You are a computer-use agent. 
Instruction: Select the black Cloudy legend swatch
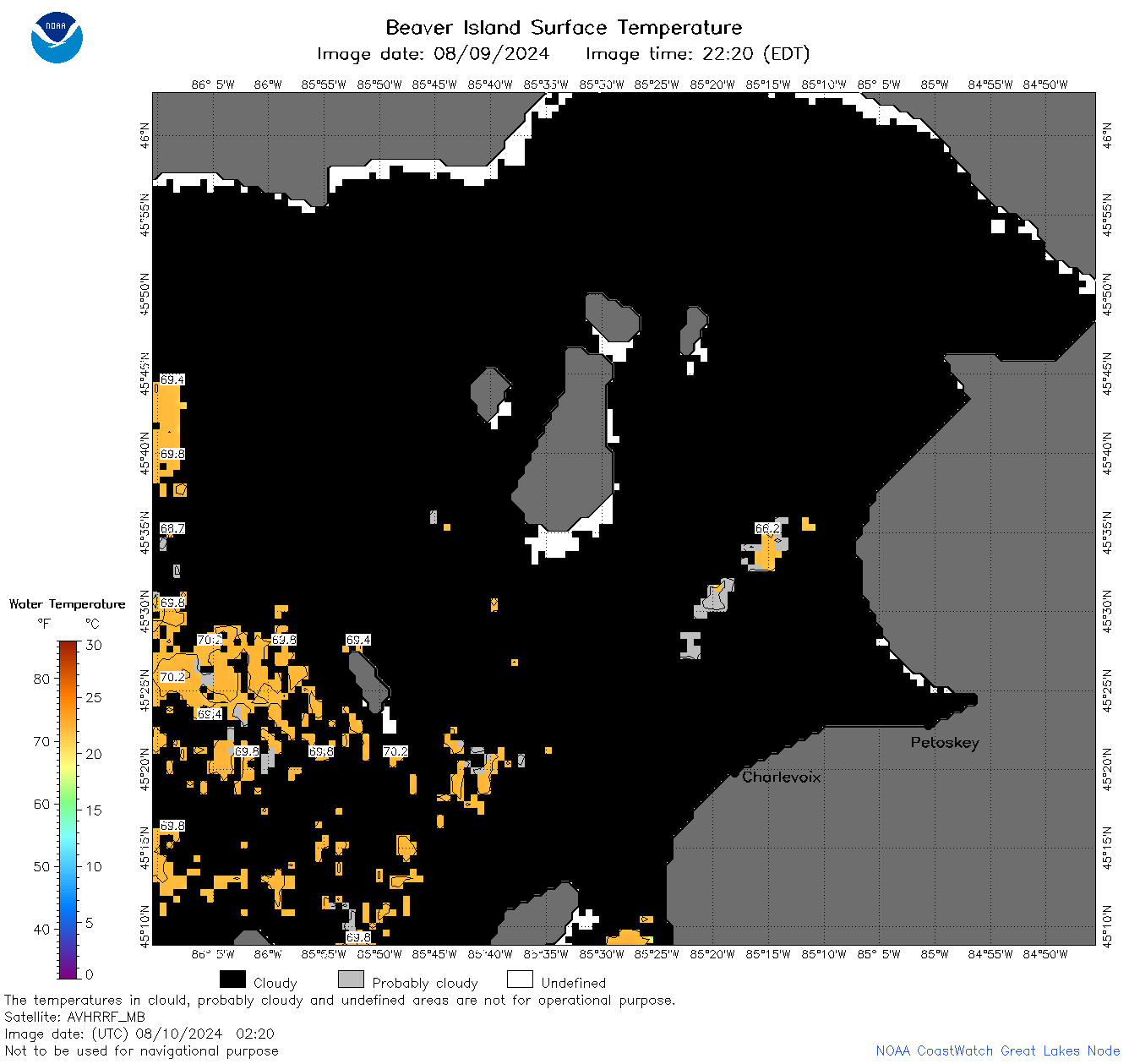click(x=232, y=979)
